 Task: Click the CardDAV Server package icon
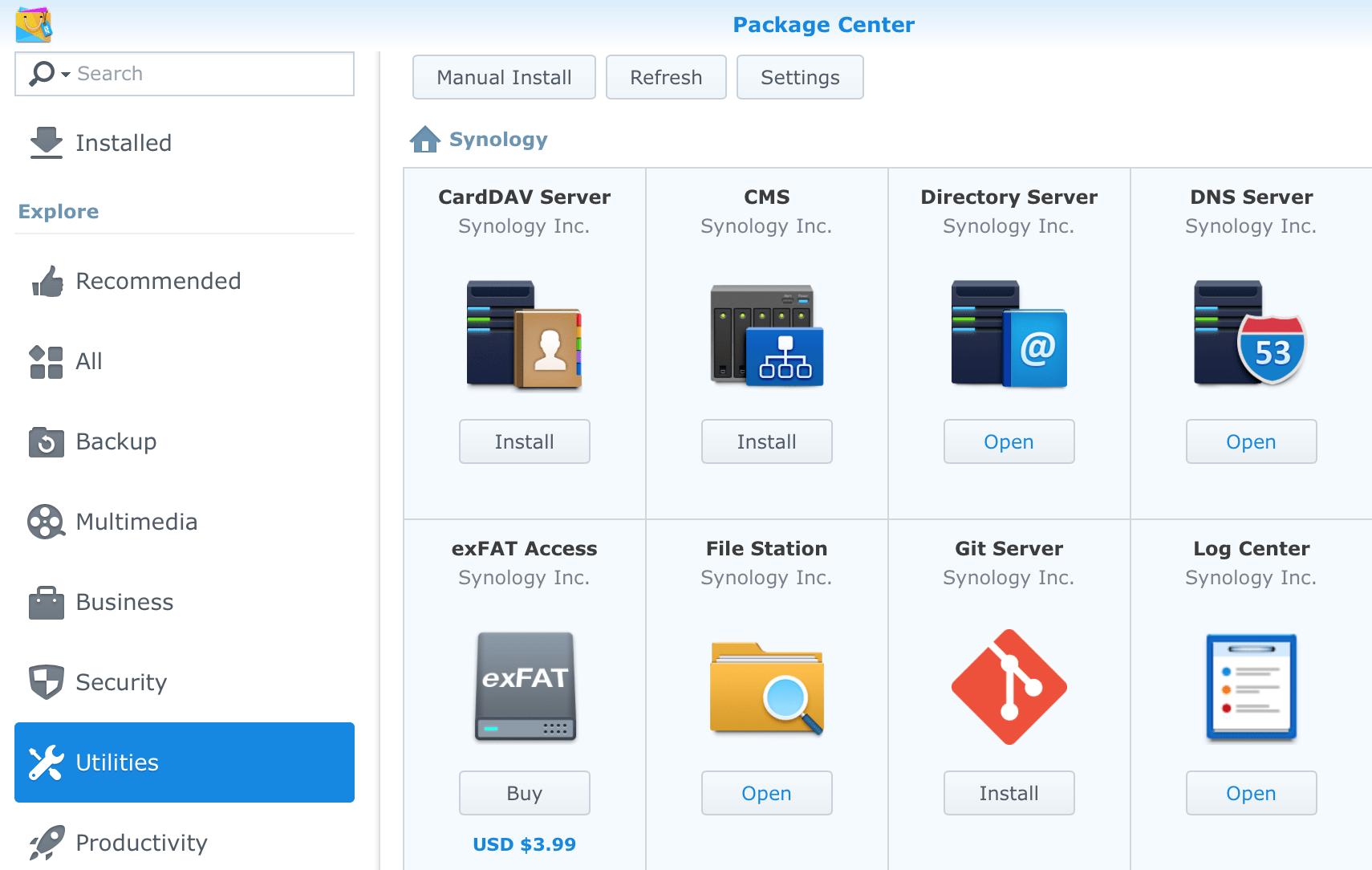coord(525,335)
